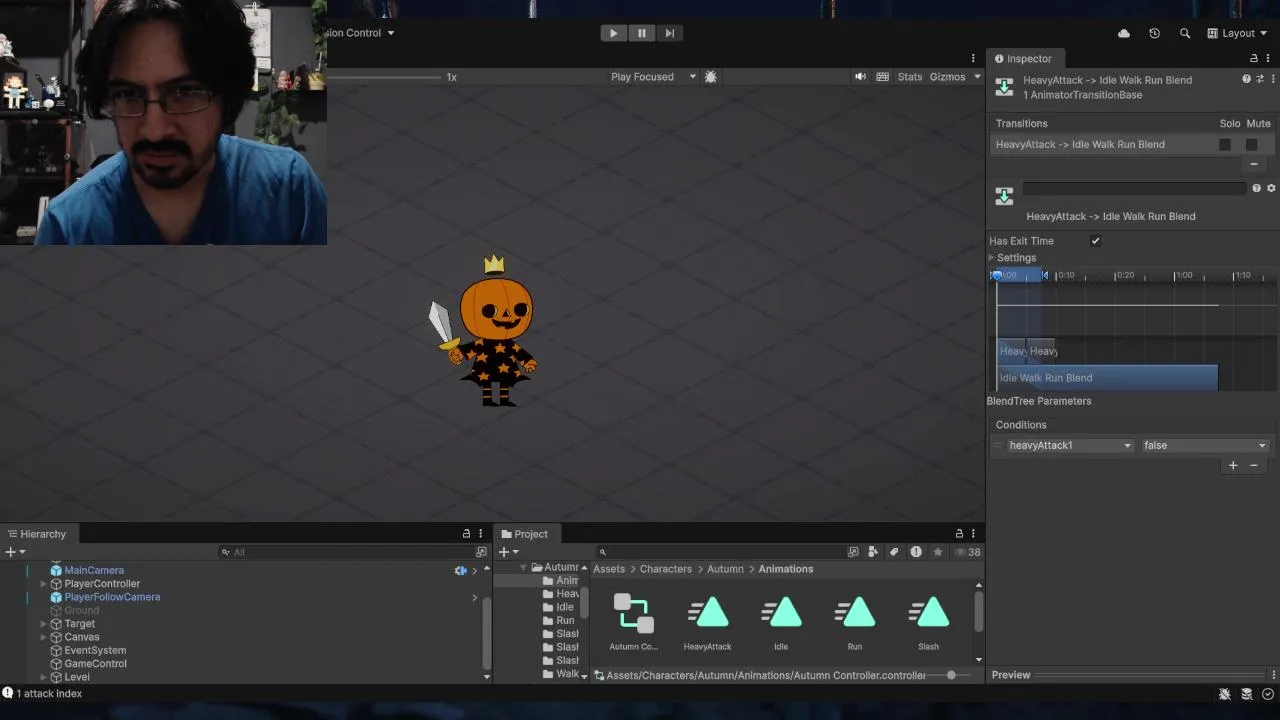Image resolution: width=1280 pixels, height=720 pixels.
Task: Toggle the Stats overlay
Action: click(x=910, y=77)
